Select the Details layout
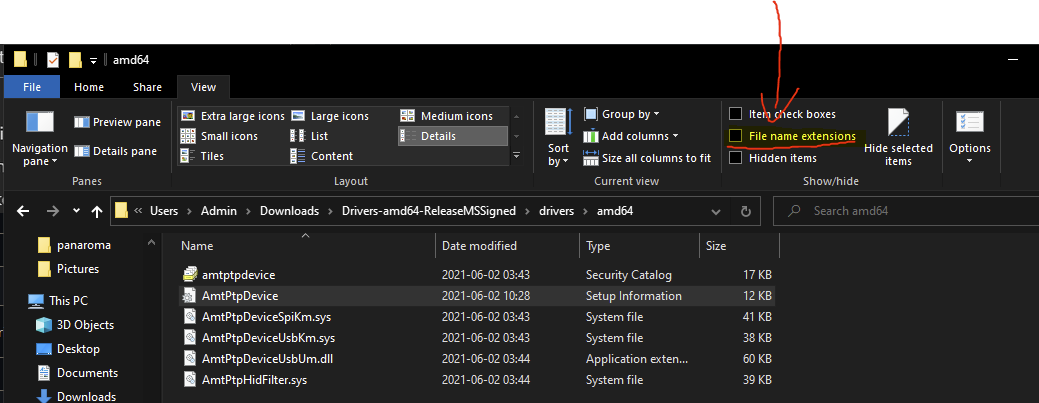This screenshot has height=403, width=1039. [453, 136]
